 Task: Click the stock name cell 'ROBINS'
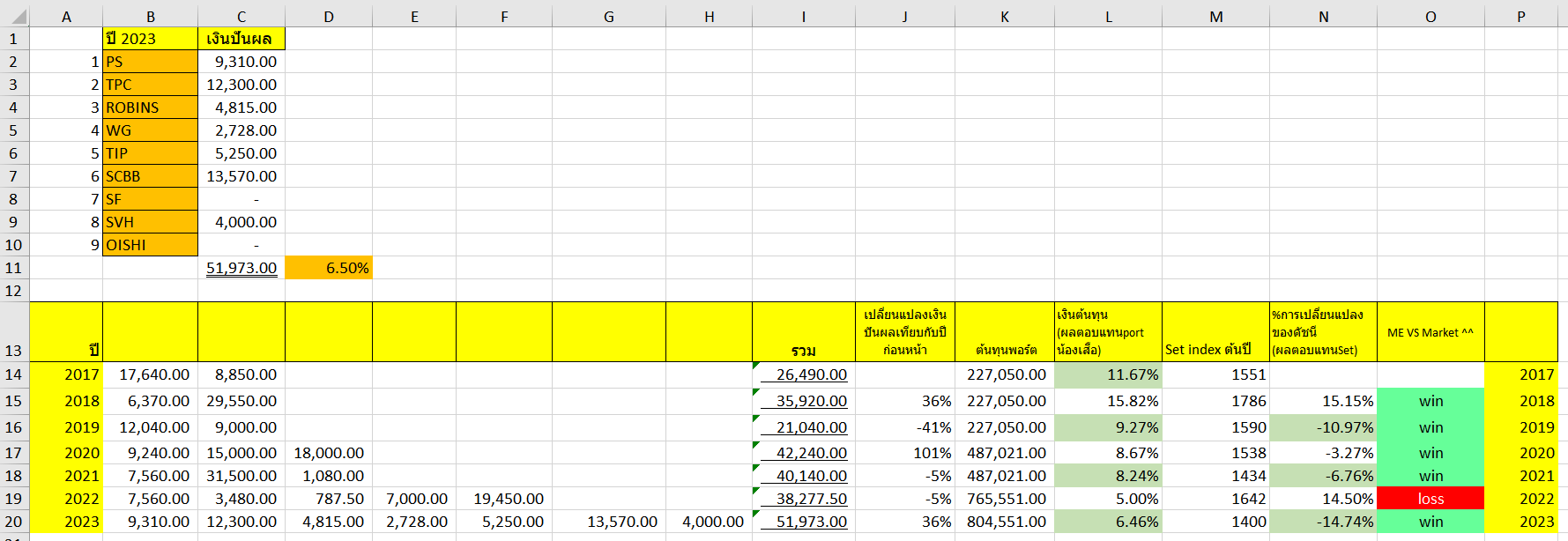pyautogui.click(x=150, y=107)
